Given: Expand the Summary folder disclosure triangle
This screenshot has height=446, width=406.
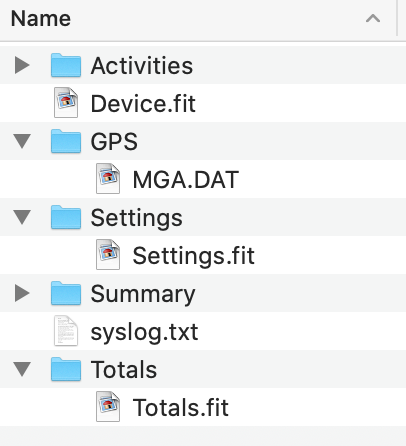Looking at the screenshot, I should click(22, 293).
